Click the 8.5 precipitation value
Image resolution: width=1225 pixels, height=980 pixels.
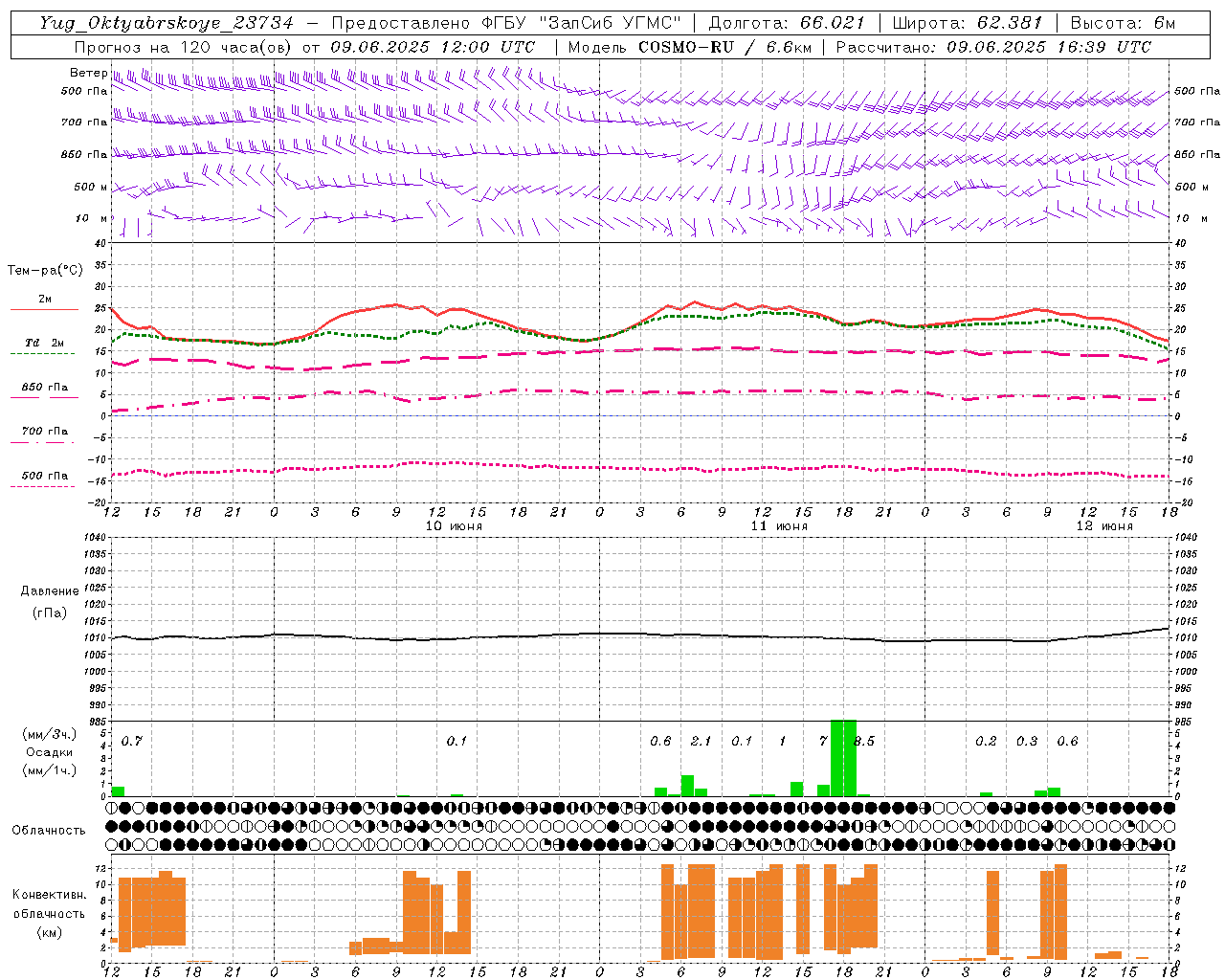point(864,741)
